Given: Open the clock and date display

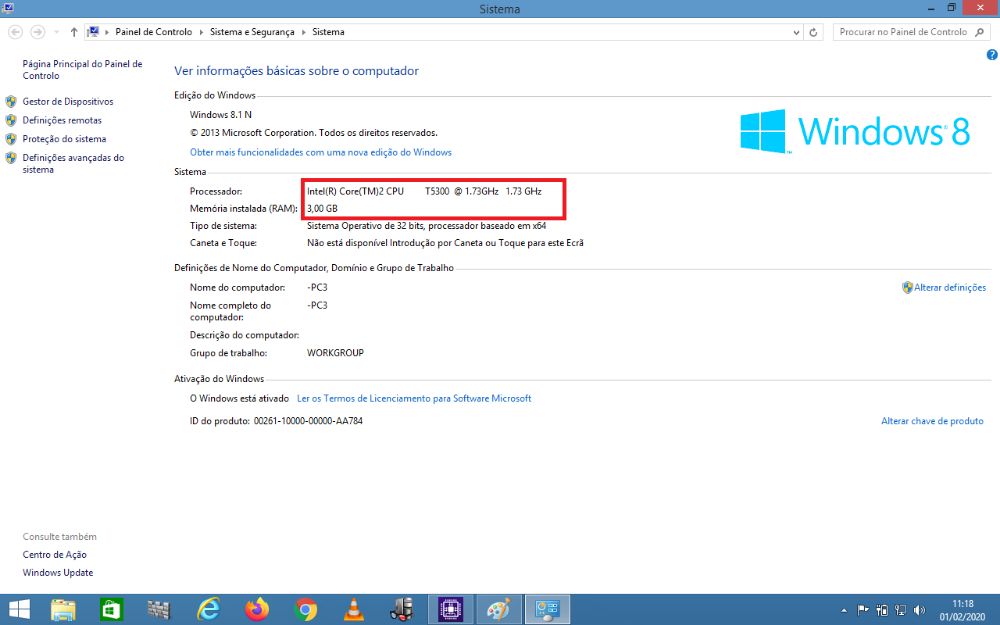Looking at the screenshot, I should [962, 610].
